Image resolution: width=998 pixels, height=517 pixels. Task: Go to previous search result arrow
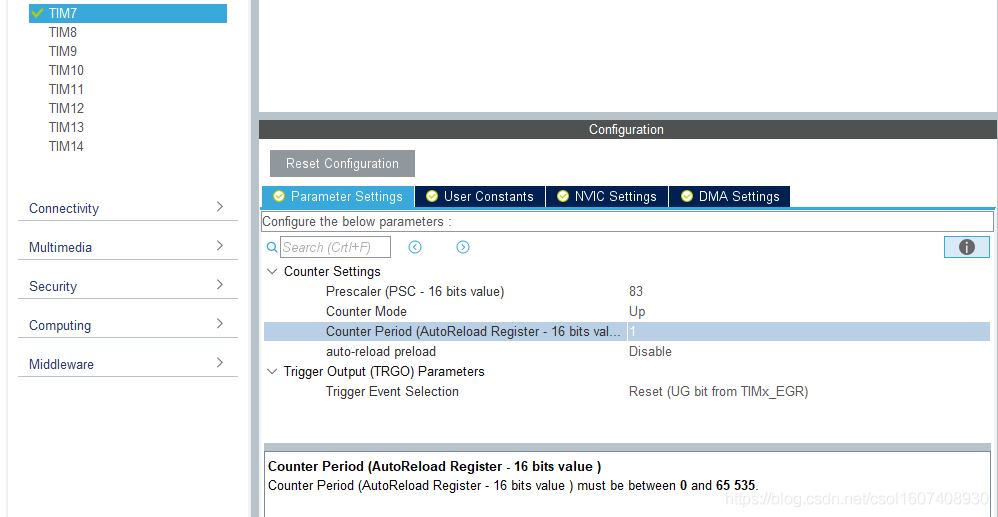(x=415, y=247)
